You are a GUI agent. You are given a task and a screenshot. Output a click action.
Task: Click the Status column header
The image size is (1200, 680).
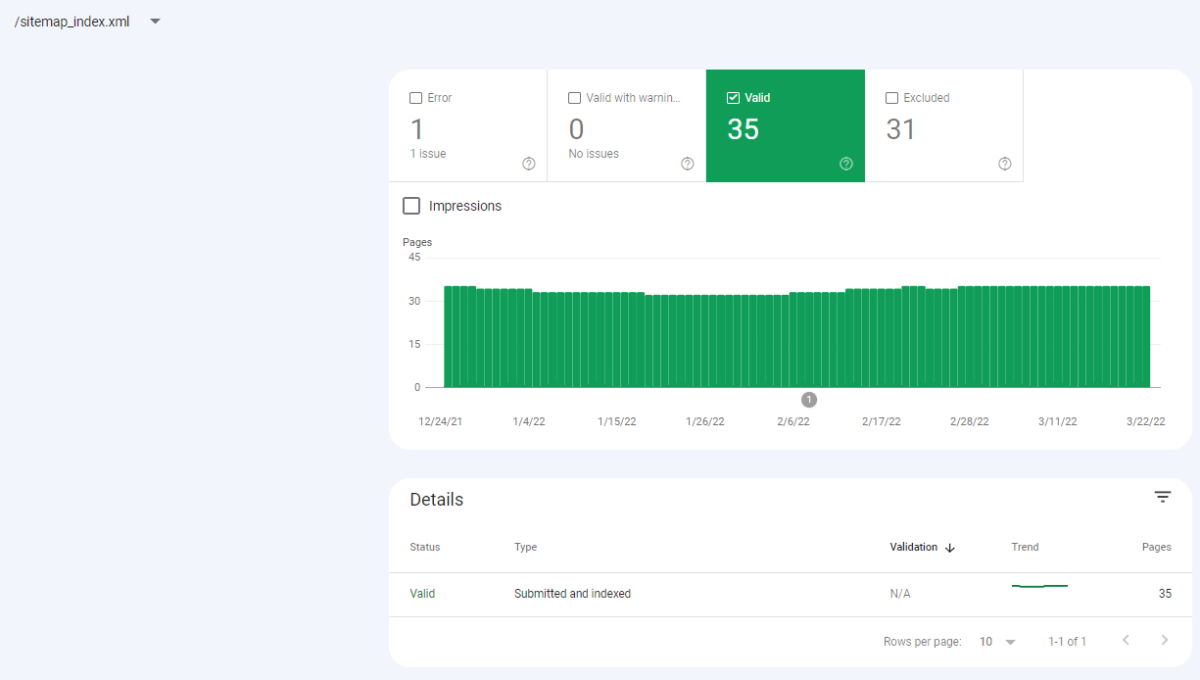(425, 548)
